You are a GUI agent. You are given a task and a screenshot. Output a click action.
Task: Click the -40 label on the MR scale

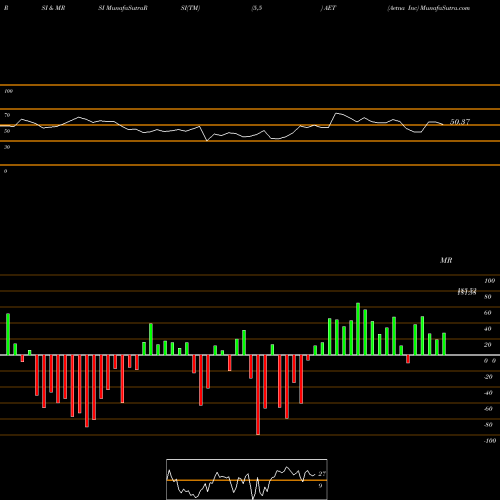pos(488,393)
